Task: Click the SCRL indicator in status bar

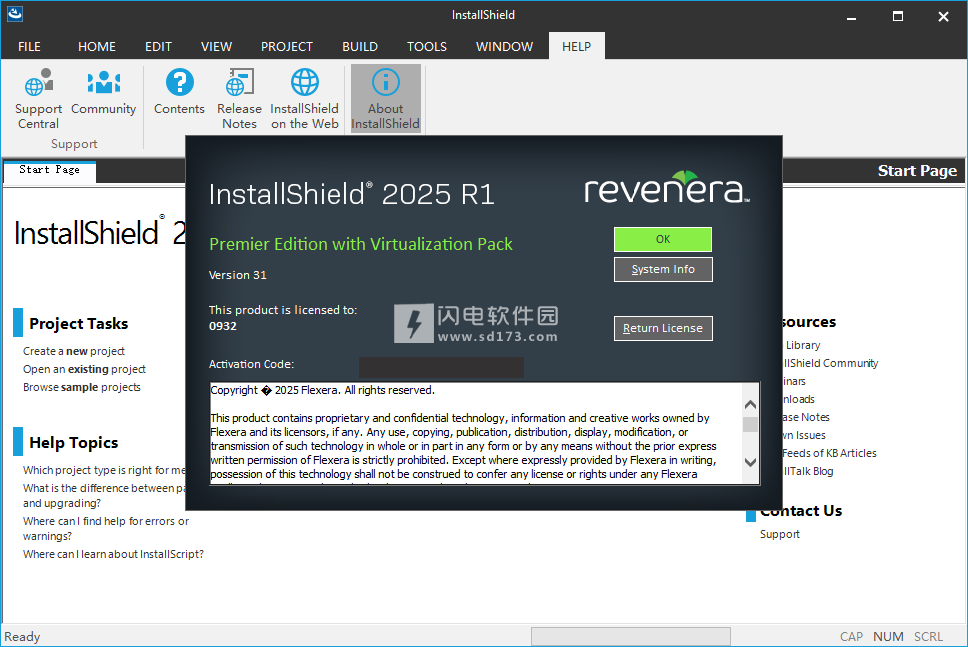Action: pyautogui.click(x=928, y=637)
